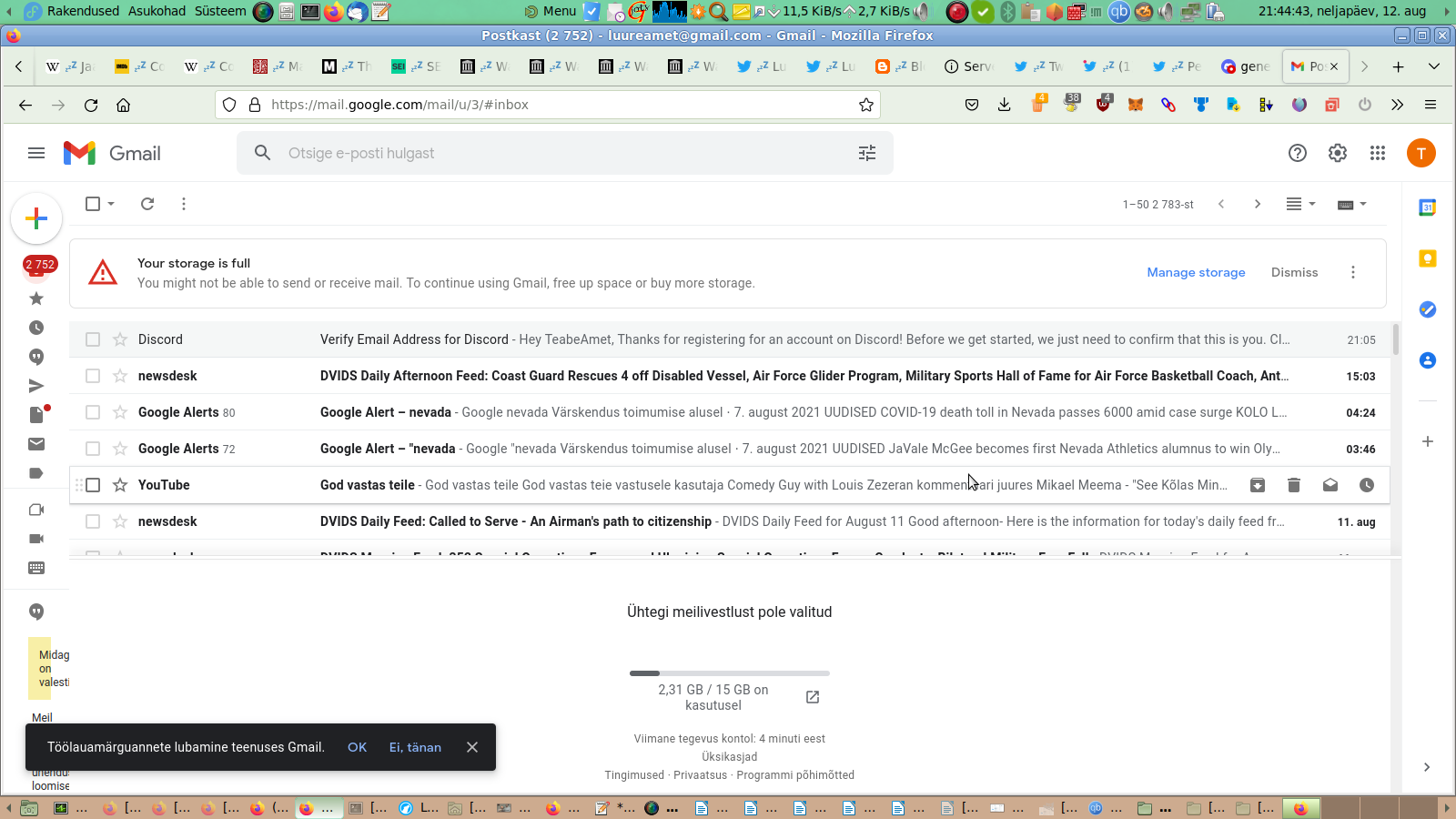
Task: Open search options filter icon
Action: click(x=867, y=153)
